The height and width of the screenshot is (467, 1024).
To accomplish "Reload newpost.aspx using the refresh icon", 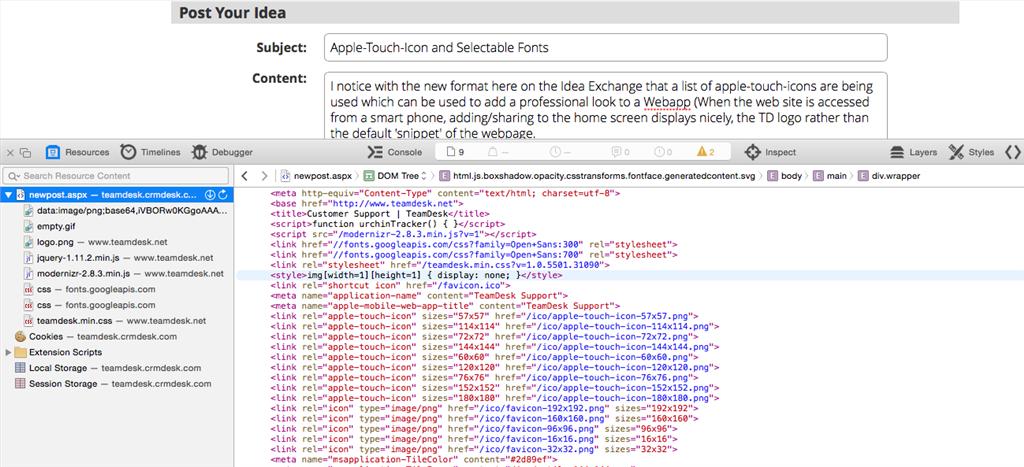I will (223, 195).
